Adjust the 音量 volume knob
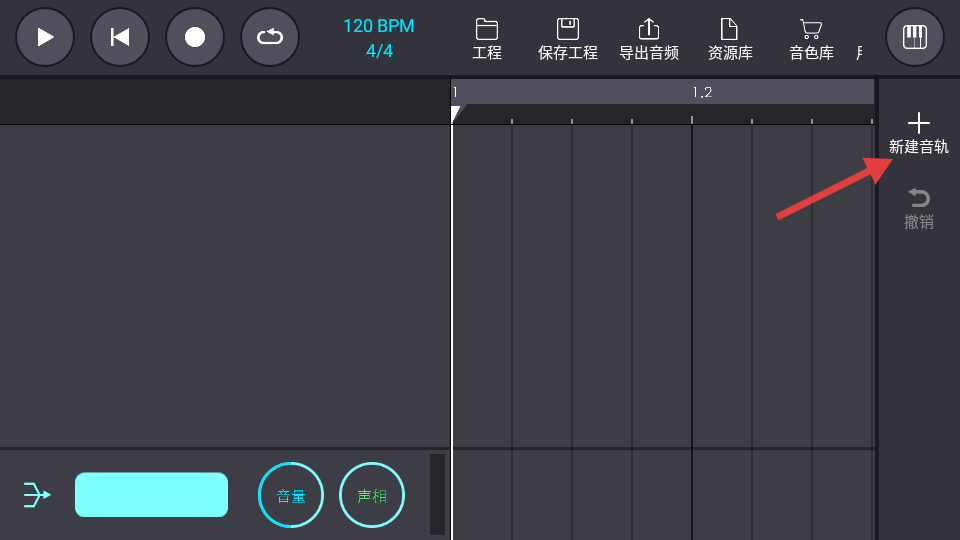The width and height of the screenshot is (960, 540). coord(291,495)
